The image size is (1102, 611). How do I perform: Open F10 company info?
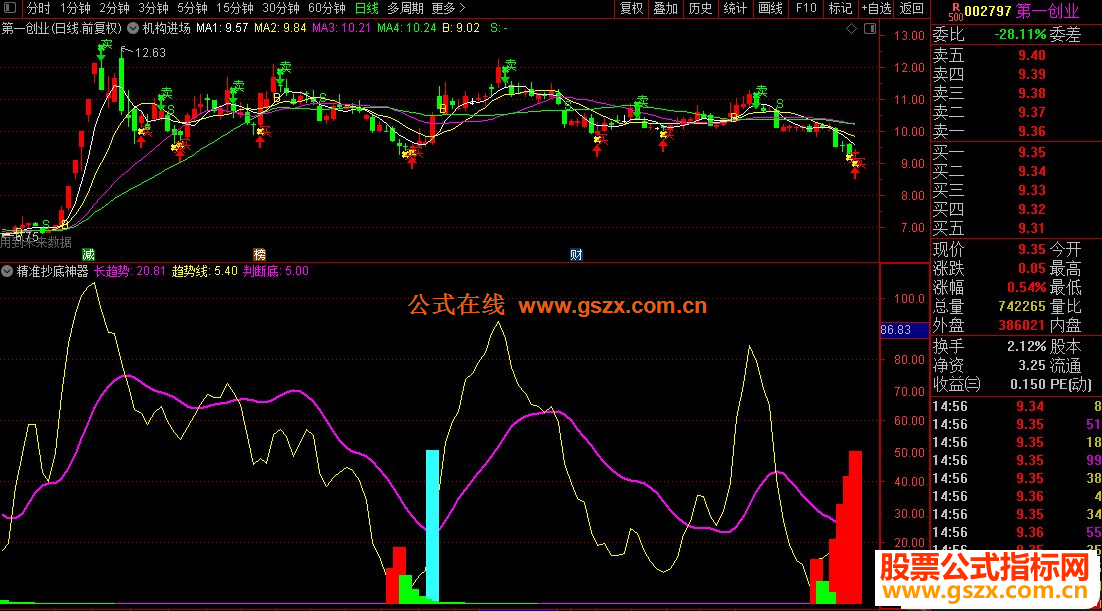[x=805, y=8]
